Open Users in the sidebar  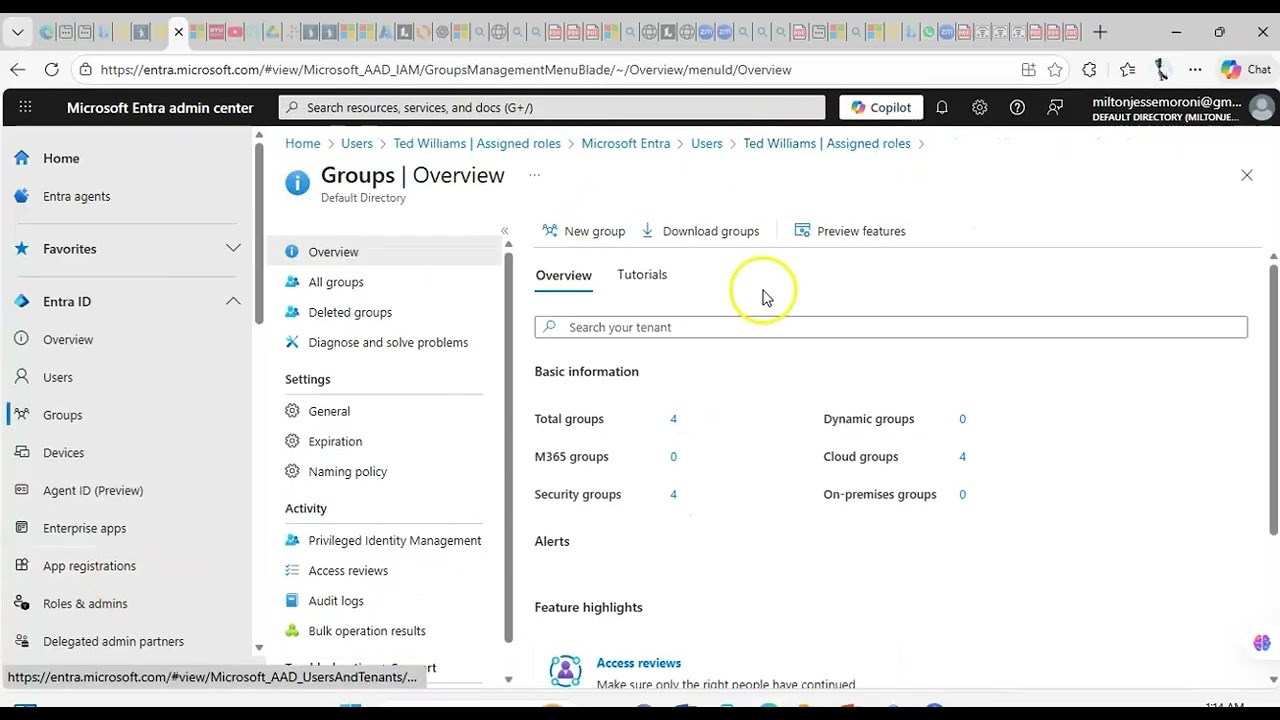point(58,377)
